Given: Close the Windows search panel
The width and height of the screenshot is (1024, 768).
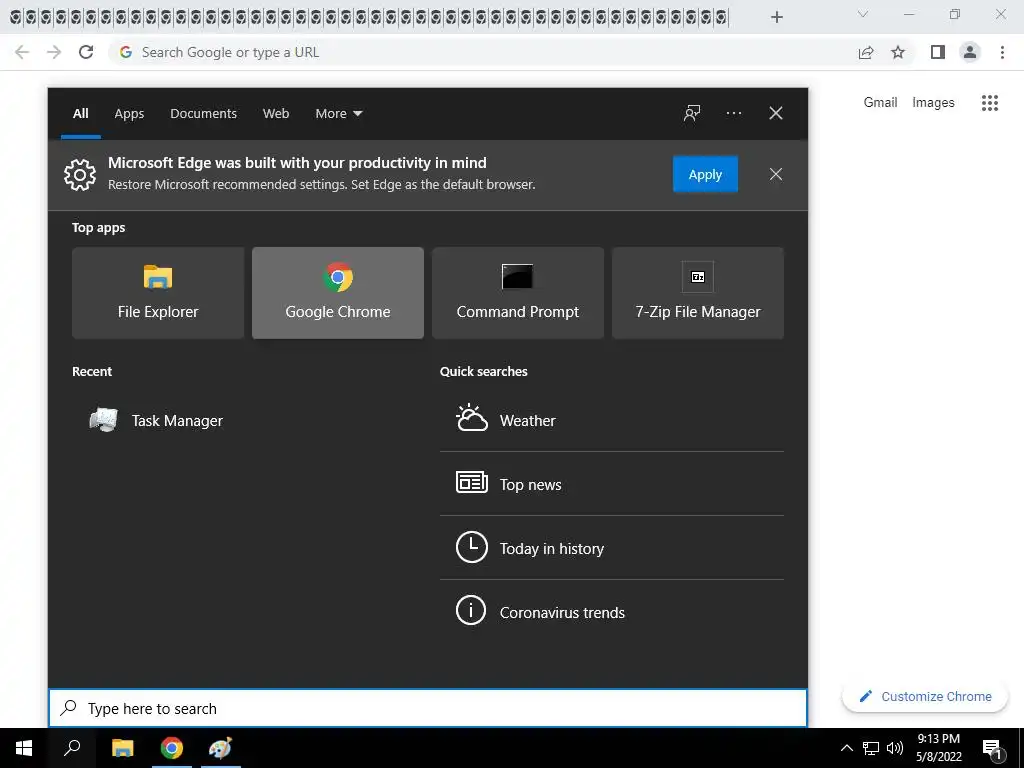Looking at the screenshot, I should point(775,113).
